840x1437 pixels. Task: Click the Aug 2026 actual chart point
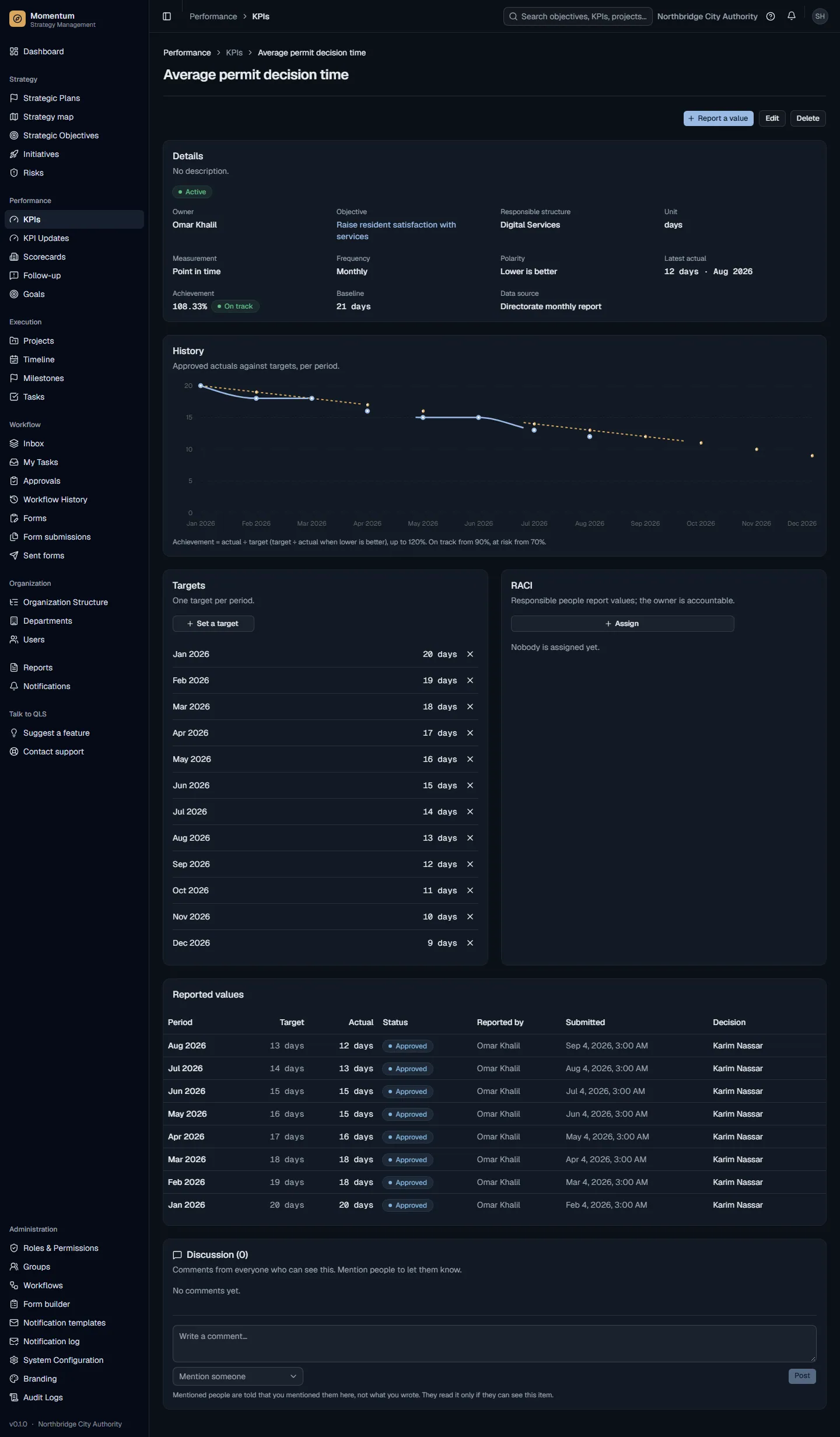590,436
